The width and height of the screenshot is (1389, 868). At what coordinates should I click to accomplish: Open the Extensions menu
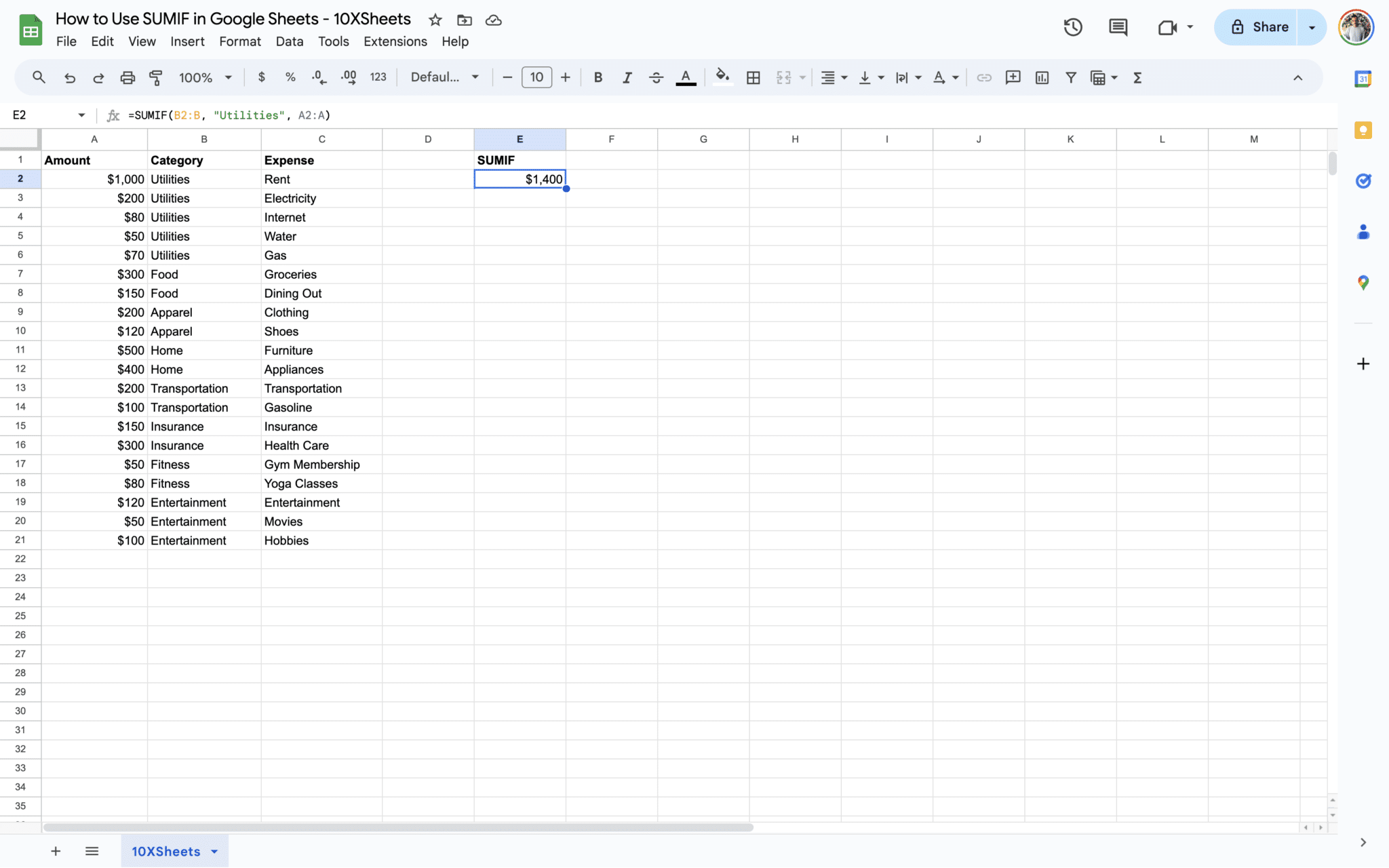395,41
